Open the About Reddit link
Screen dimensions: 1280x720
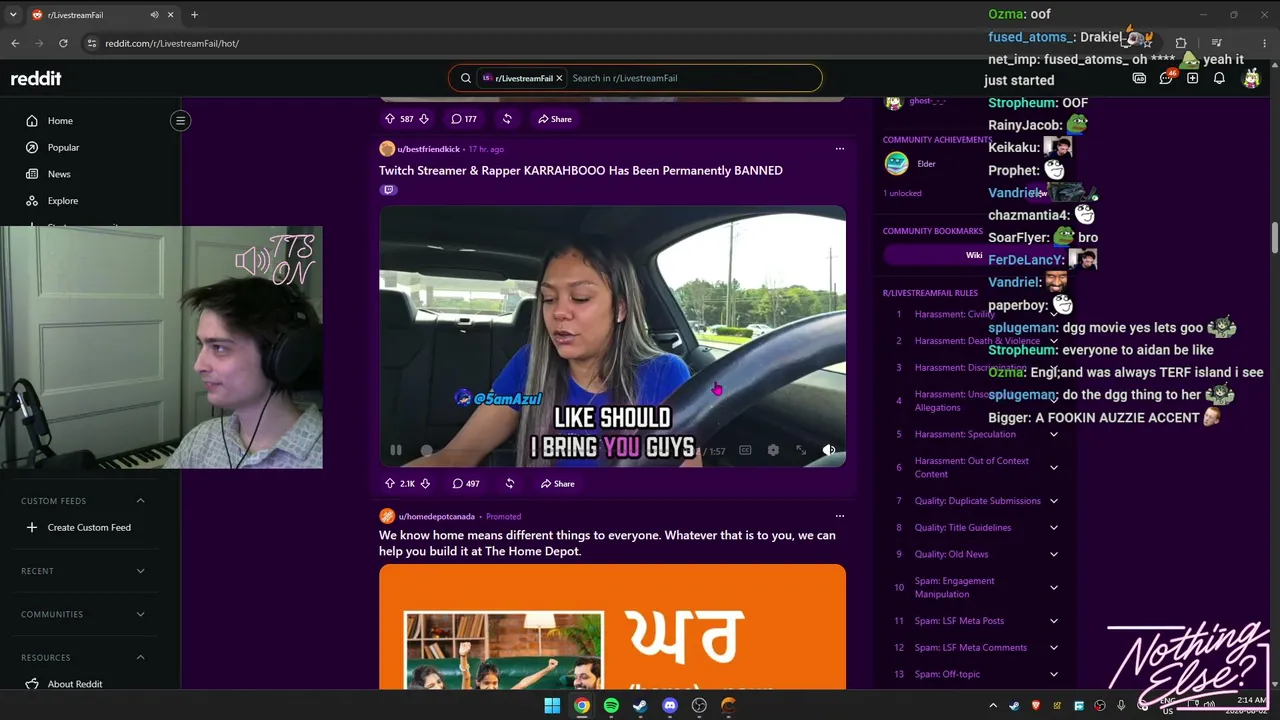pyautogui.click(x=75, y=684)
